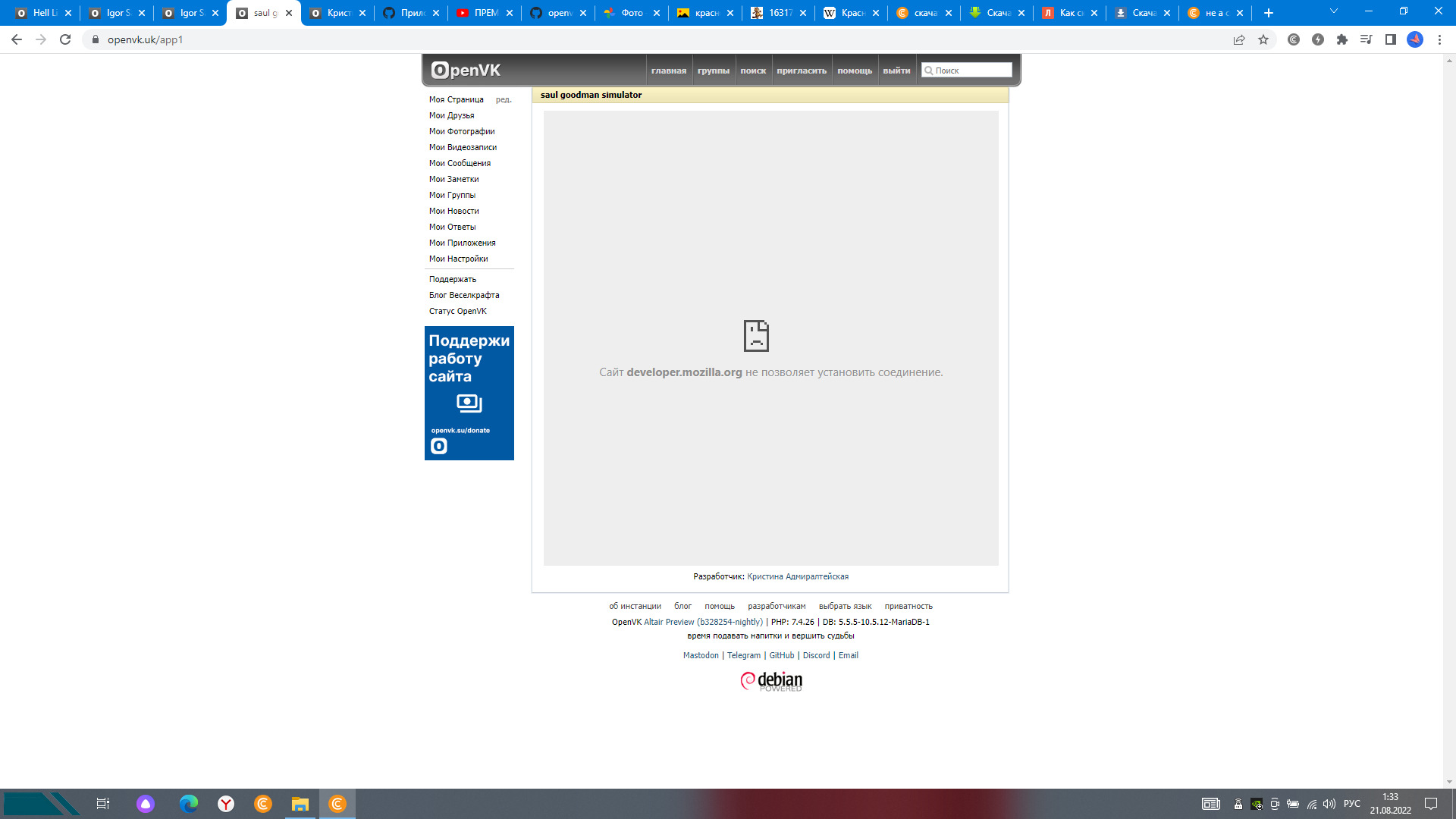Click the donate banner Поддержи работу сайта

coord(469,393)
